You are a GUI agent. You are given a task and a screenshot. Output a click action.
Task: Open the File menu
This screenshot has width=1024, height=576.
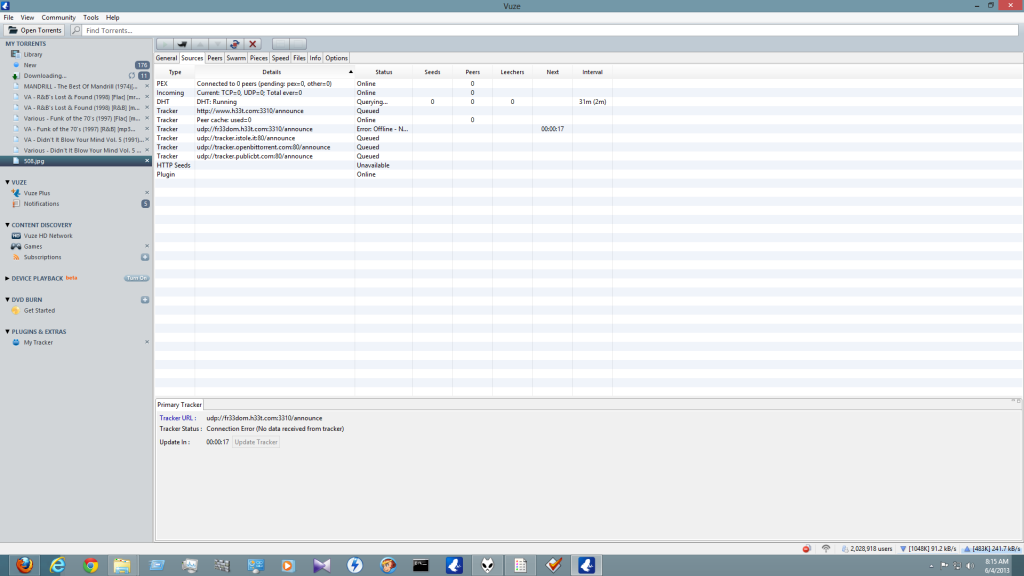8,18
